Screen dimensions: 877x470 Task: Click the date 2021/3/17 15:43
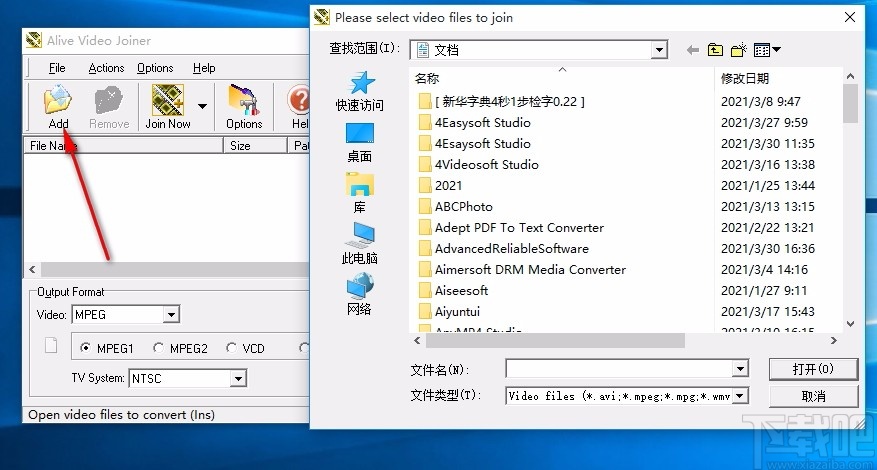[767, 312]
